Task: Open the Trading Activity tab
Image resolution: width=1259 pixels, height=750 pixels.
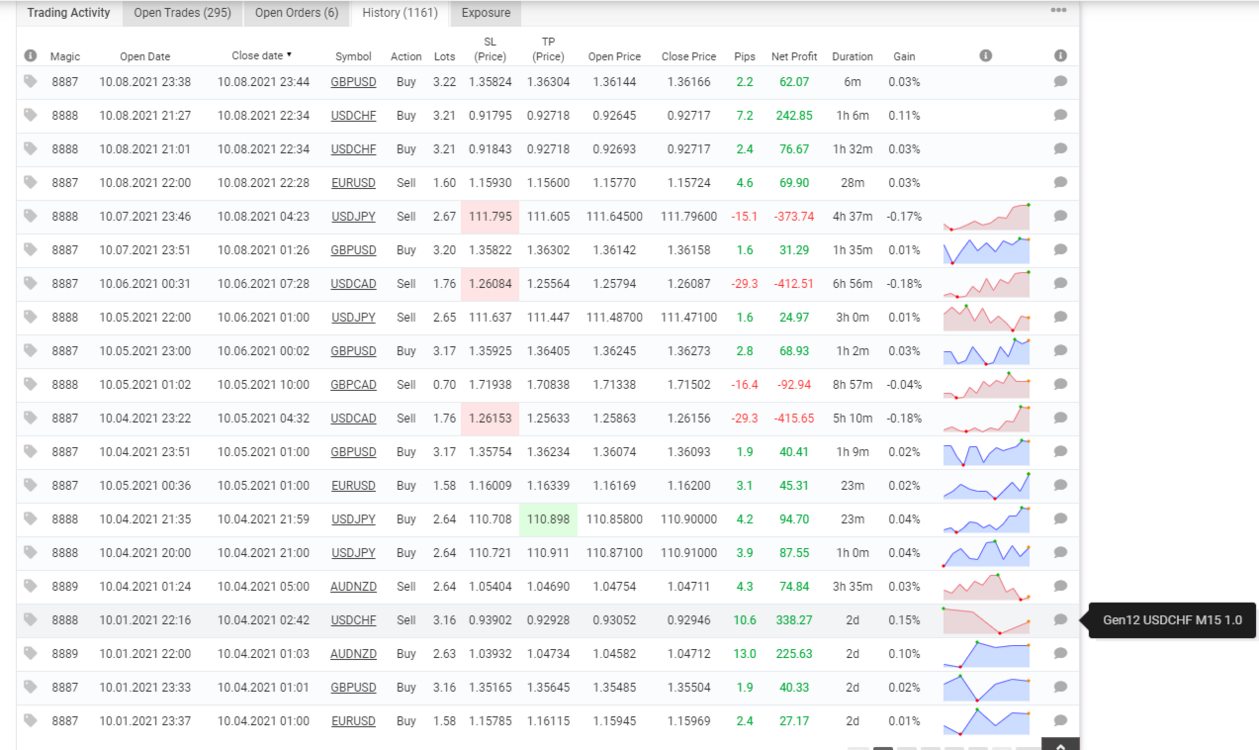Action: pyautogui.click(x=69, y=13)
